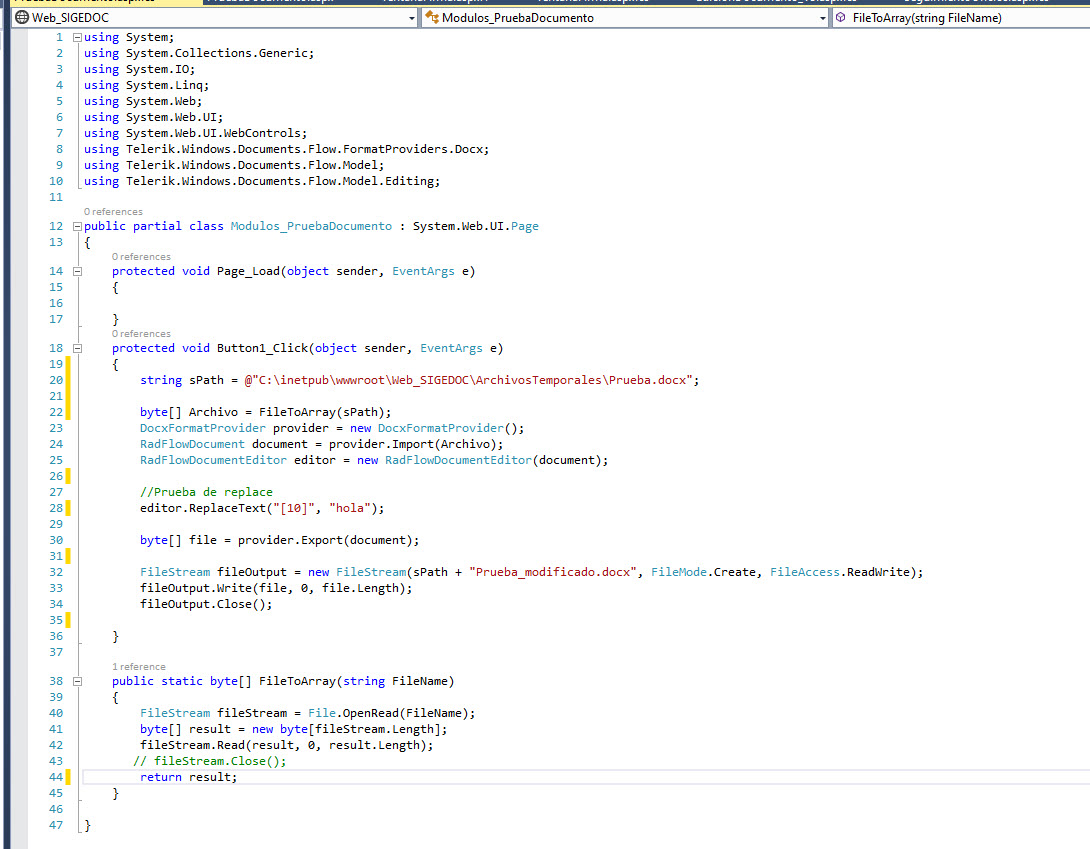Click the globe icon beside Web_SIGEDOC
1090x849 pixels.
(x=22, y=18)
